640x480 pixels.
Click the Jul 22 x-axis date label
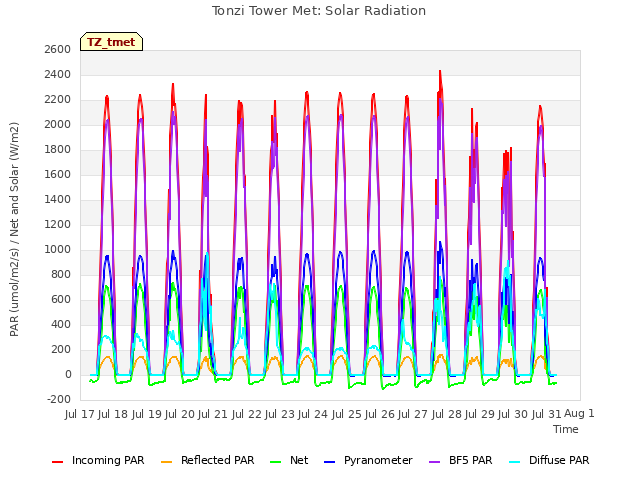[x=247, y=414]
